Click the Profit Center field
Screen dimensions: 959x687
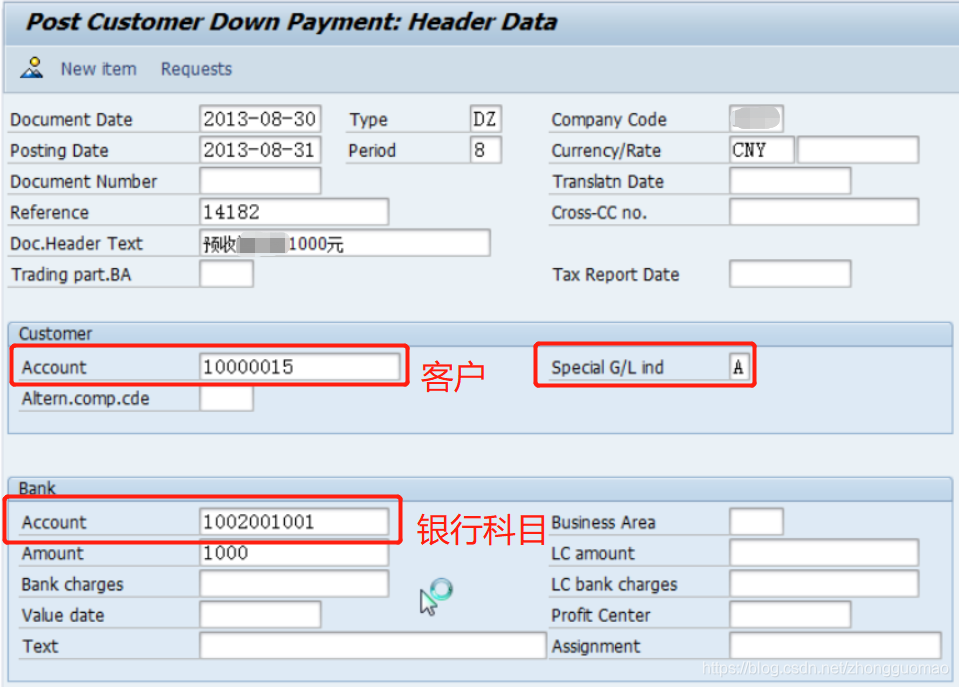click(x=790, y=615)
